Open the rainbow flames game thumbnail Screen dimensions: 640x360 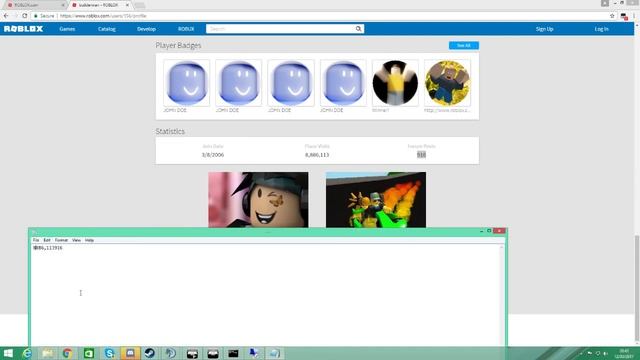coord(376,200)
